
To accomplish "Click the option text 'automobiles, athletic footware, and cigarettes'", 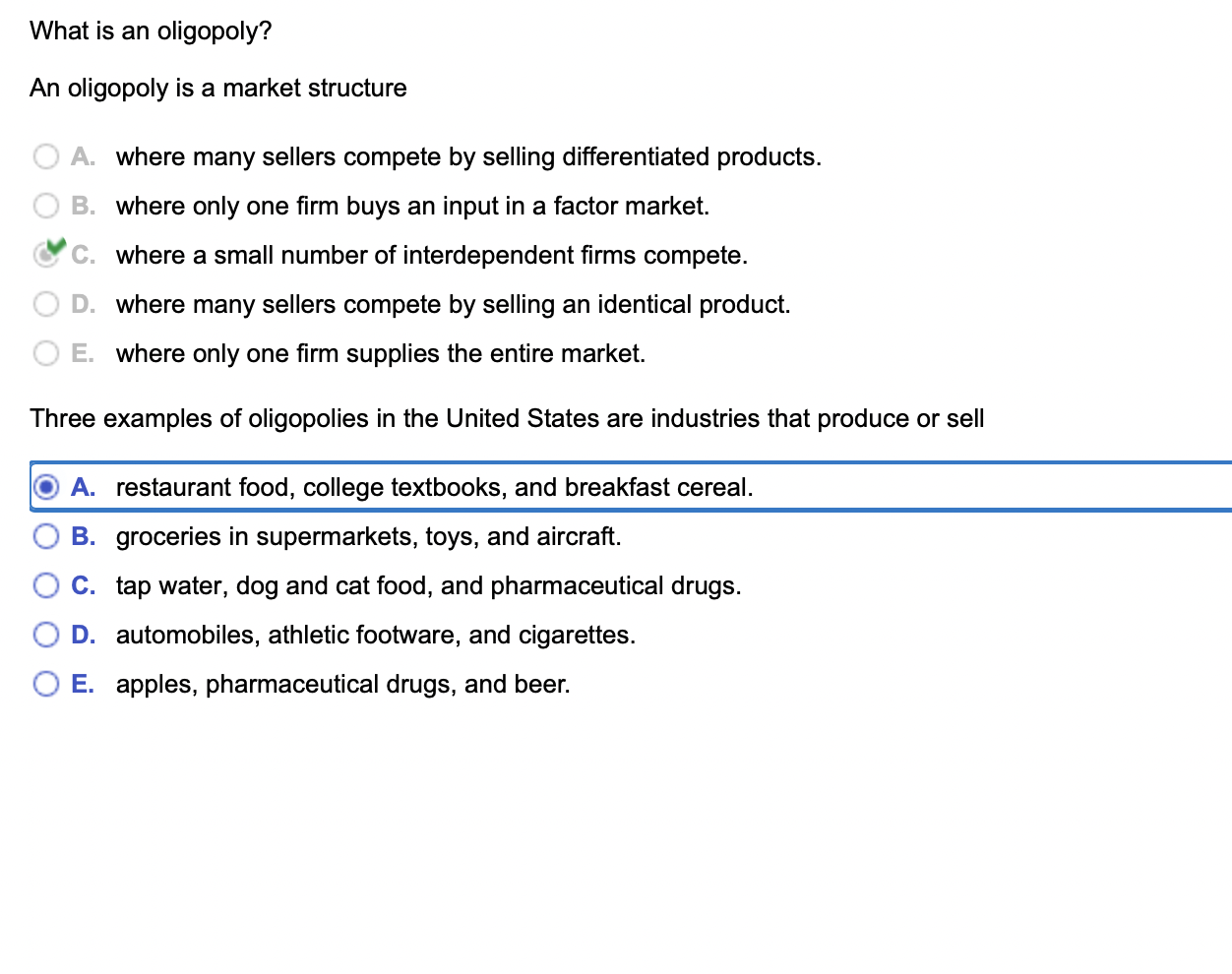I will [375, 634].
